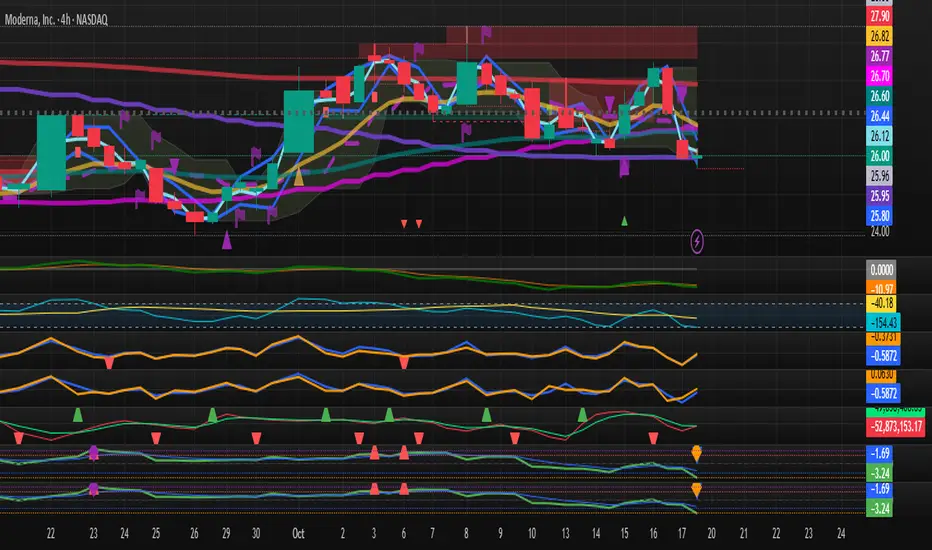Click date 9 on the time axis

[x=500, y=533]
